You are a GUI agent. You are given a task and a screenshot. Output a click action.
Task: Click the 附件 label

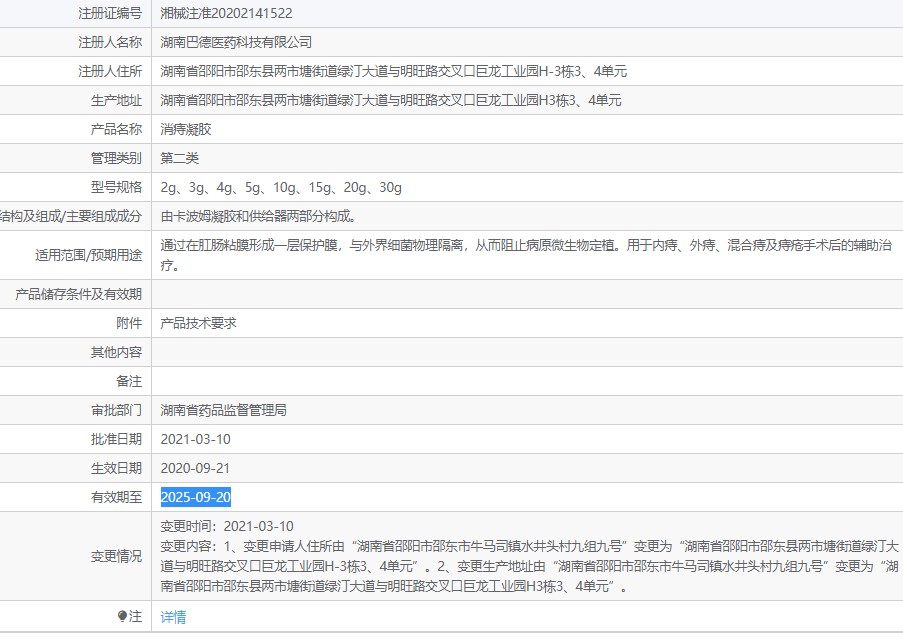pos(129,323)
